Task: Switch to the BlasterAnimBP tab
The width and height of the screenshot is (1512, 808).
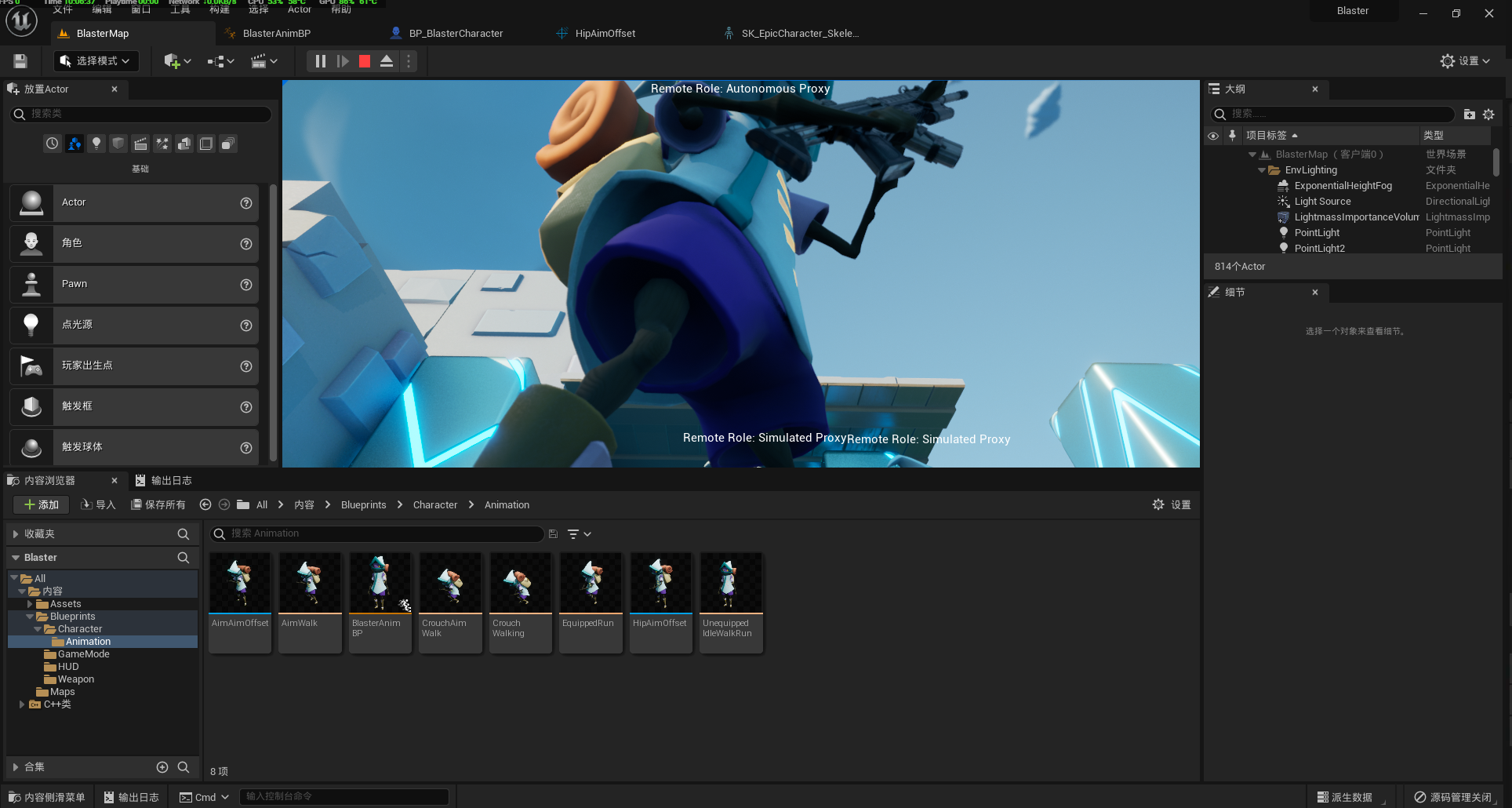Action: pyautogui.click(x=276, y=34)
